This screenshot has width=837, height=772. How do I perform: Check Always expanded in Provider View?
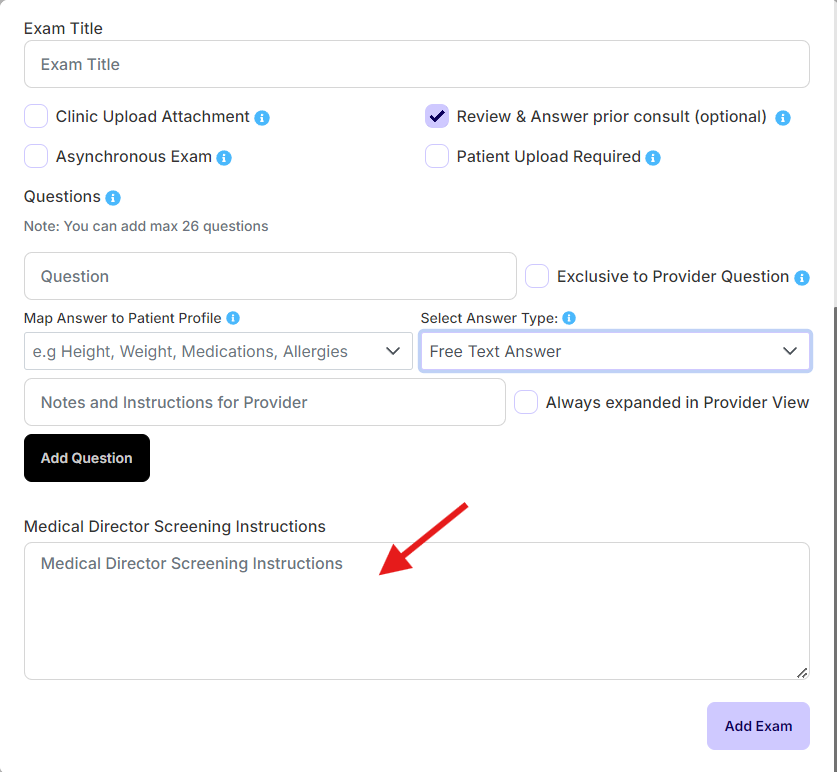tap(525, 402)
